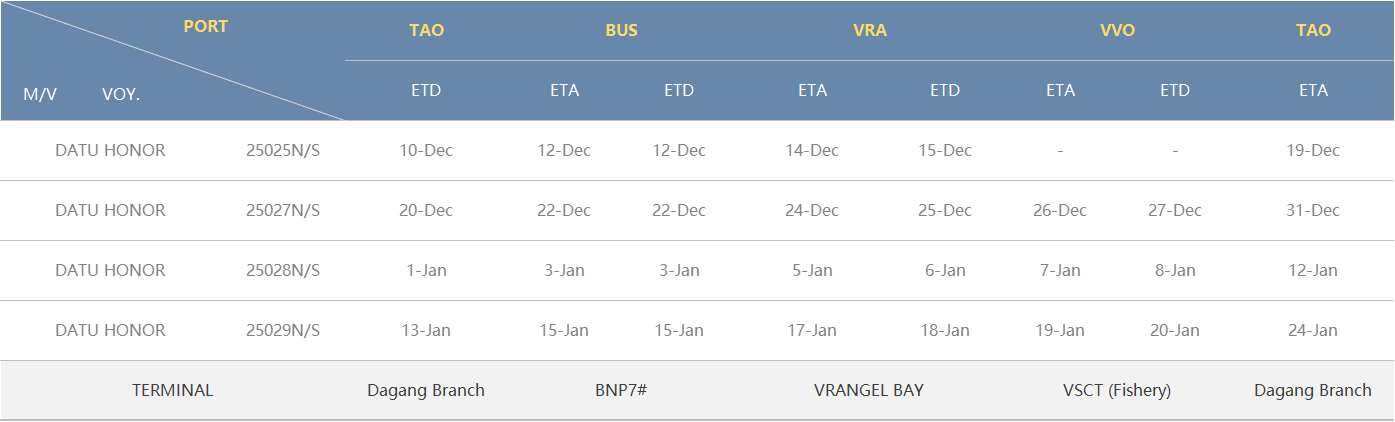Select the VSCT (Fishery) terminal cell
Image resolution: width=1395 pixels, height=422 pixels.
pos(1117,390)
